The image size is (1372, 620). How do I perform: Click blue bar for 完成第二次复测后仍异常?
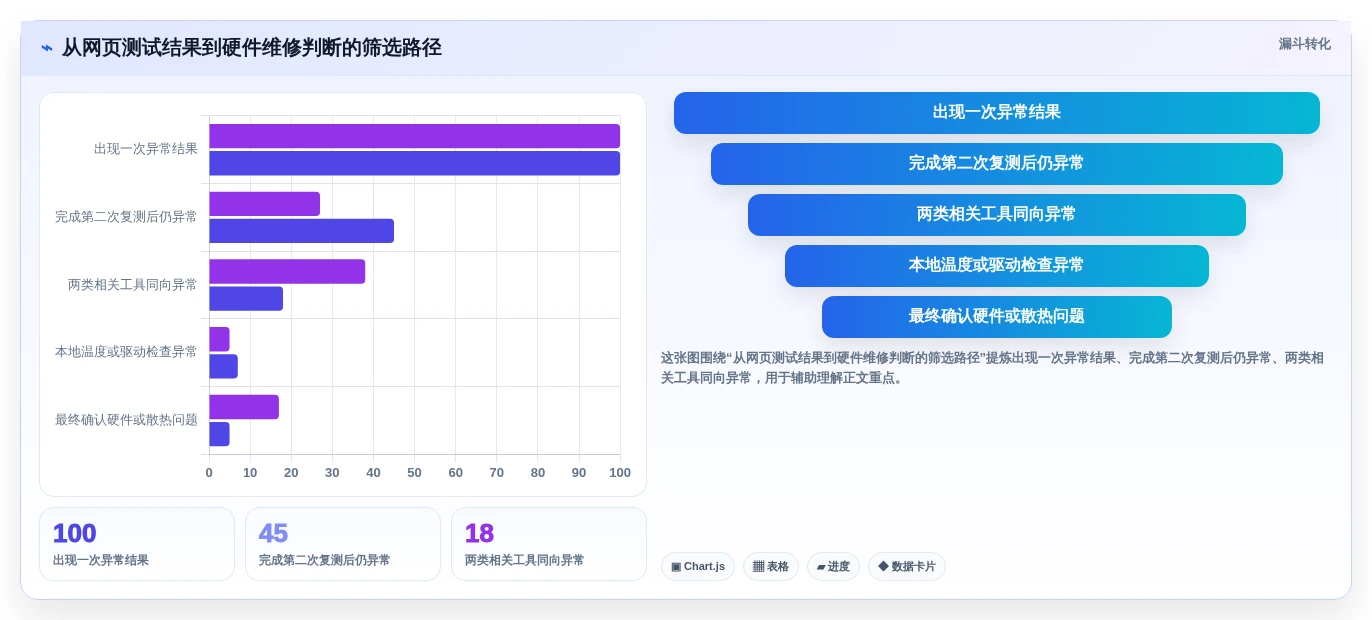click(x=301, y=231)
